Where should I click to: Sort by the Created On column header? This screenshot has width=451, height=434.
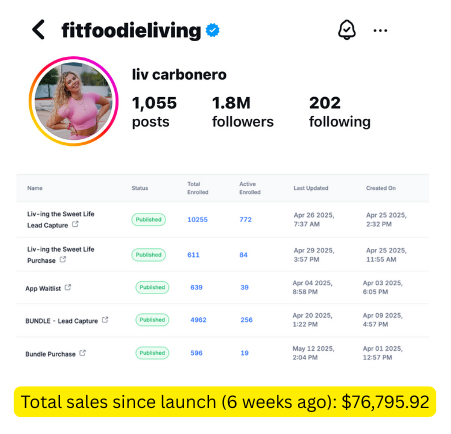[x=381, y=188]
